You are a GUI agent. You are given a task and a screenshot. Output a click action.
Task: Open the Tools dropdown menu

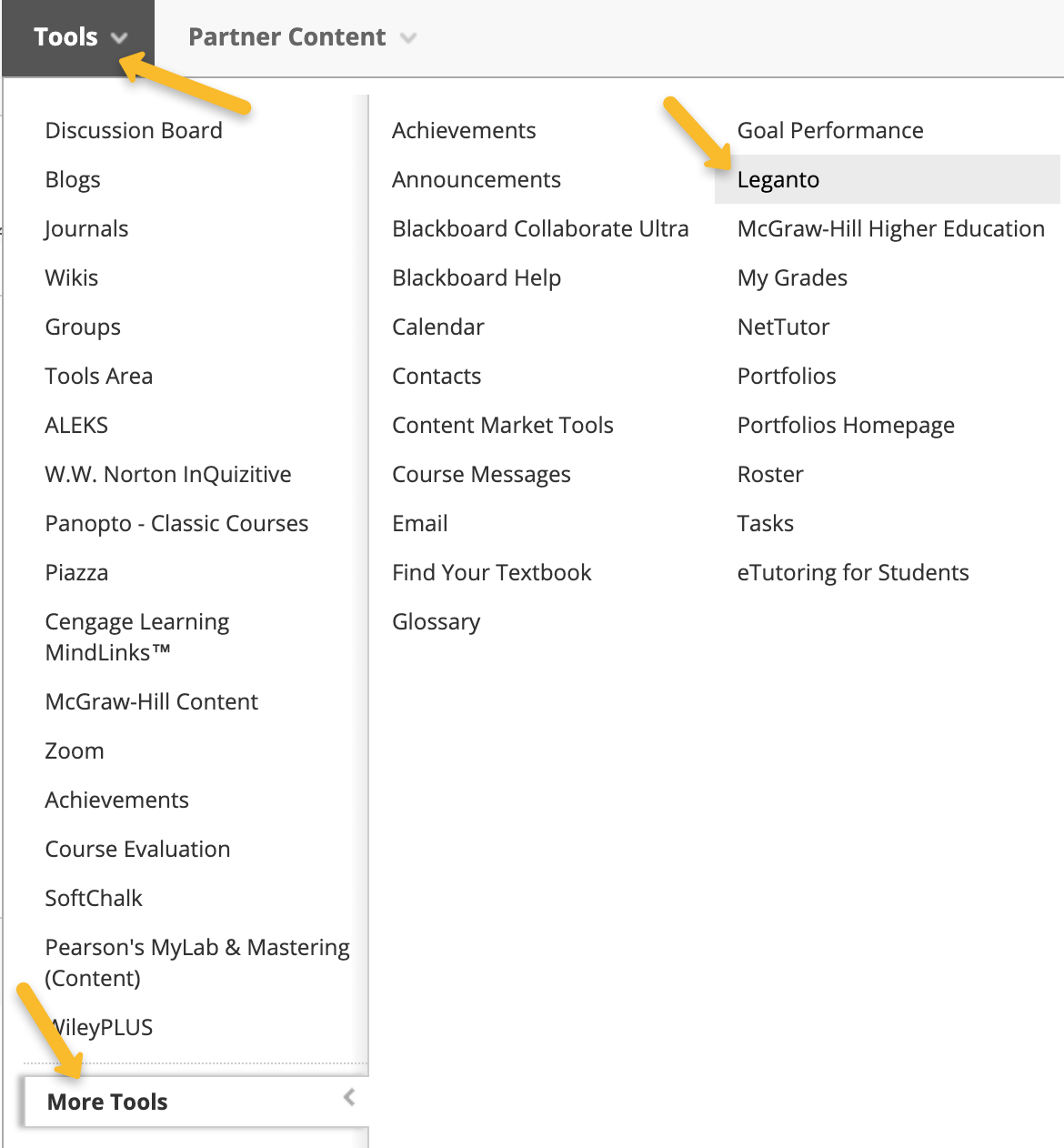point(78,37)
